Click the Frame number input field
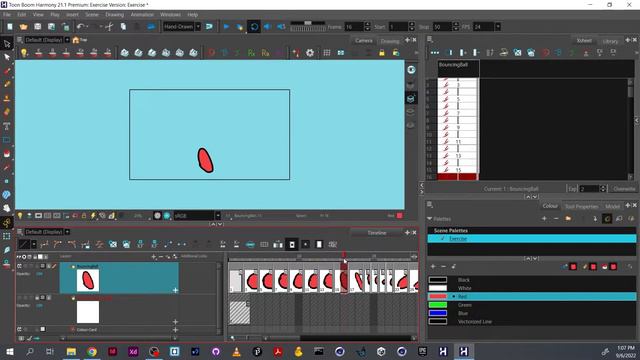This screenshot has width=640, height=360. point(353,27)
